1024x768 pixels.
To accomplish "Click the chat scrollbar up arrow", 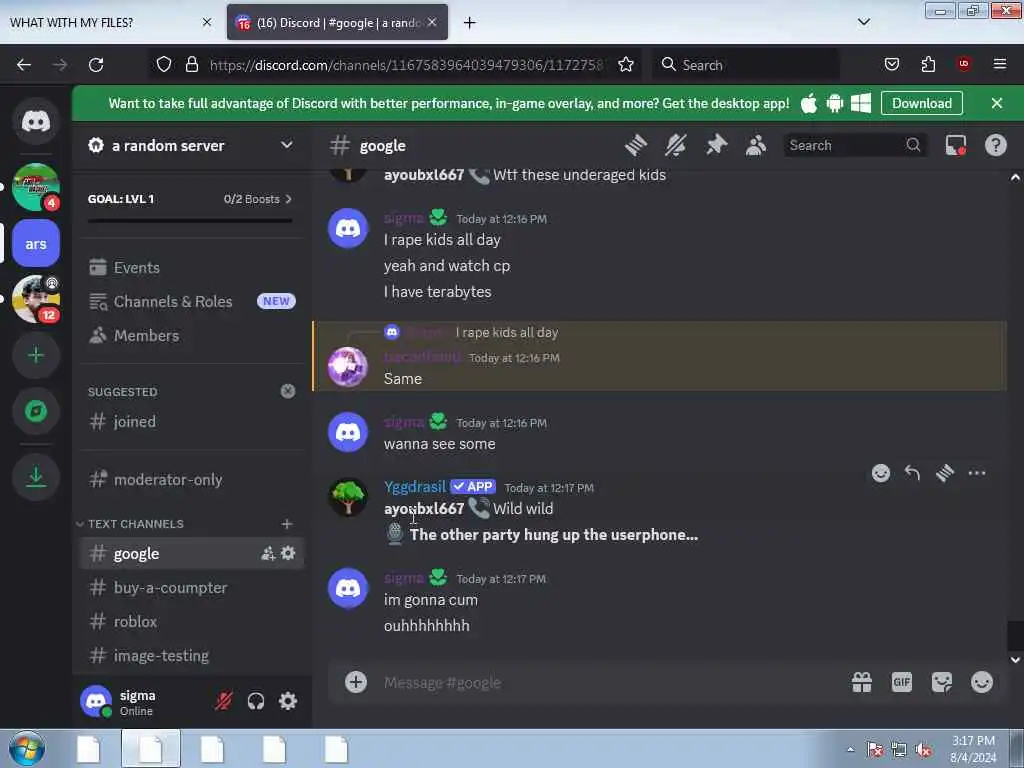I will [1015, 177].
